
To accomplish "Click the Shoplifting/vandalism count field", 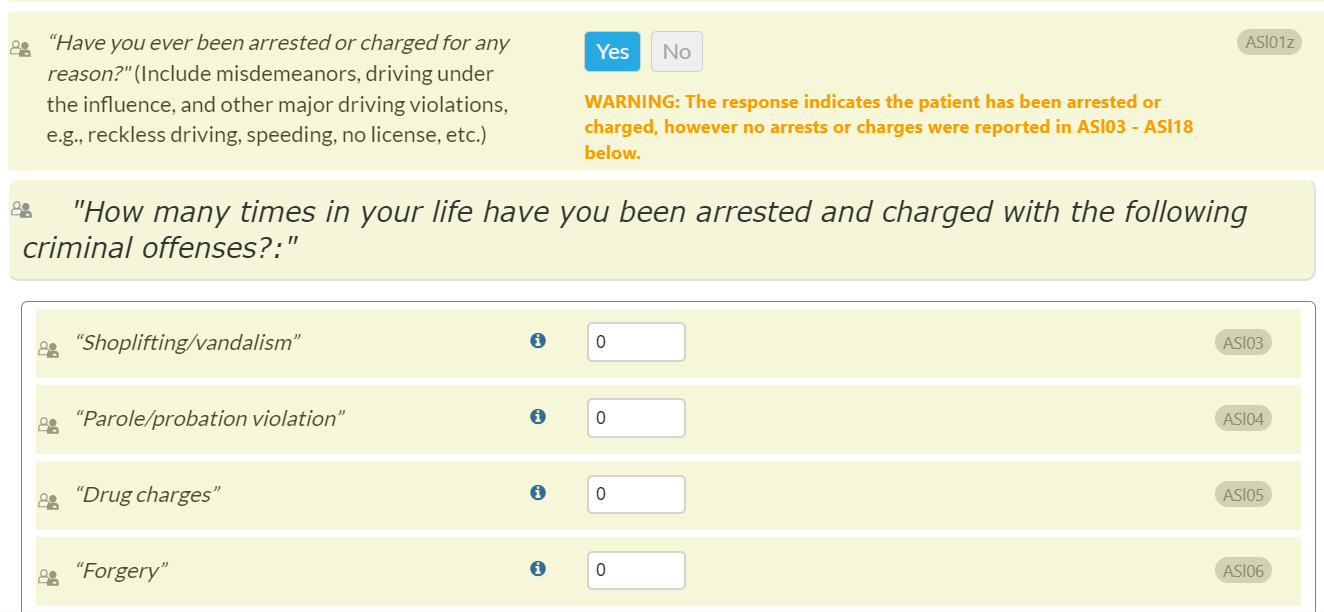I will [636, 342].
